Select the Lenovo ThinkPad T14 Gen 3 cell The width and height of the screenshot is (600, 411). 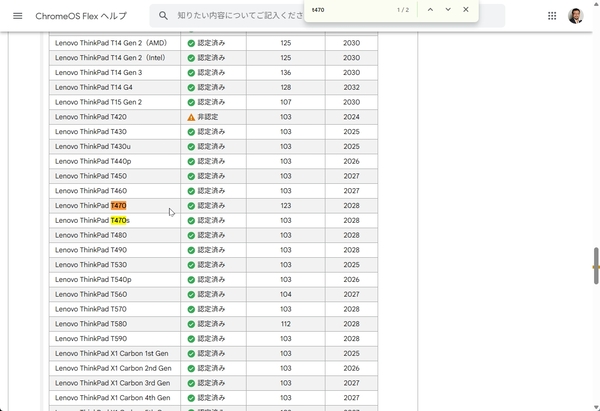115,72
